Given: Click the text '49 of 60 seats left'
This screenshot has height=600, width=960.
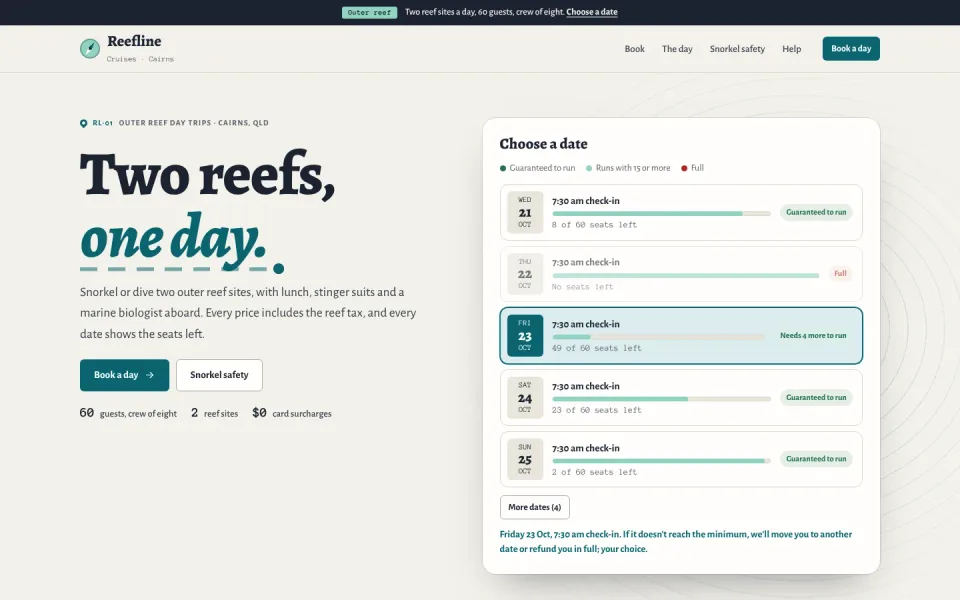Looking at the screenshot, I should pos(596,348).
